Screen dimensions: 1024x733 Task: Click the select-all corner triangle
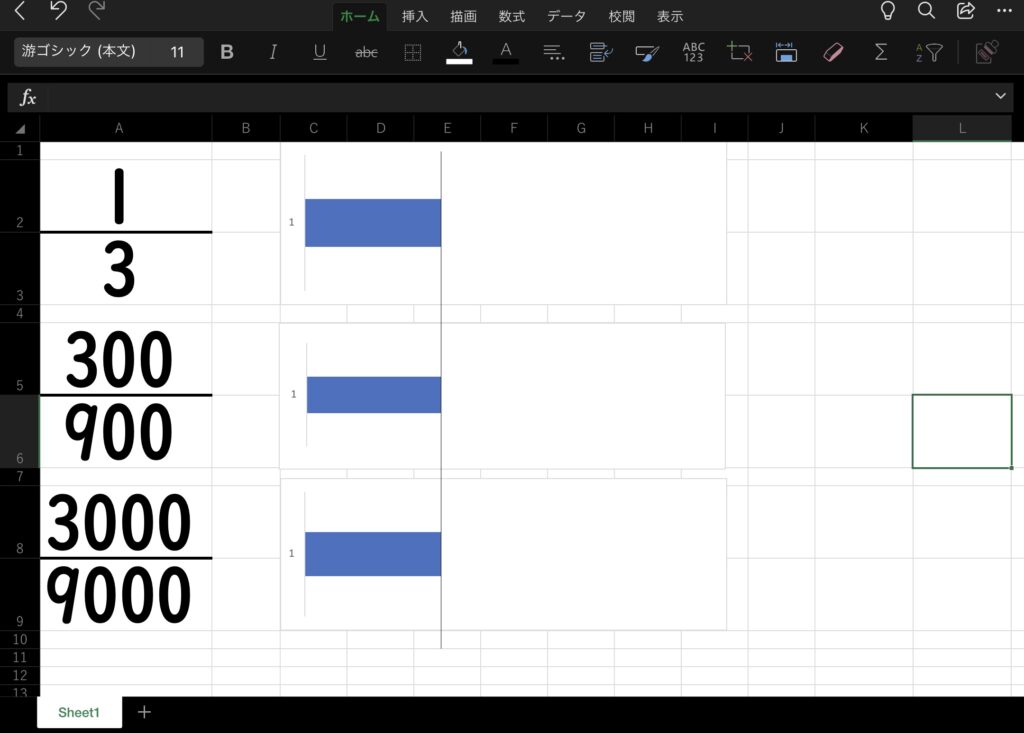tap(20, 129)
